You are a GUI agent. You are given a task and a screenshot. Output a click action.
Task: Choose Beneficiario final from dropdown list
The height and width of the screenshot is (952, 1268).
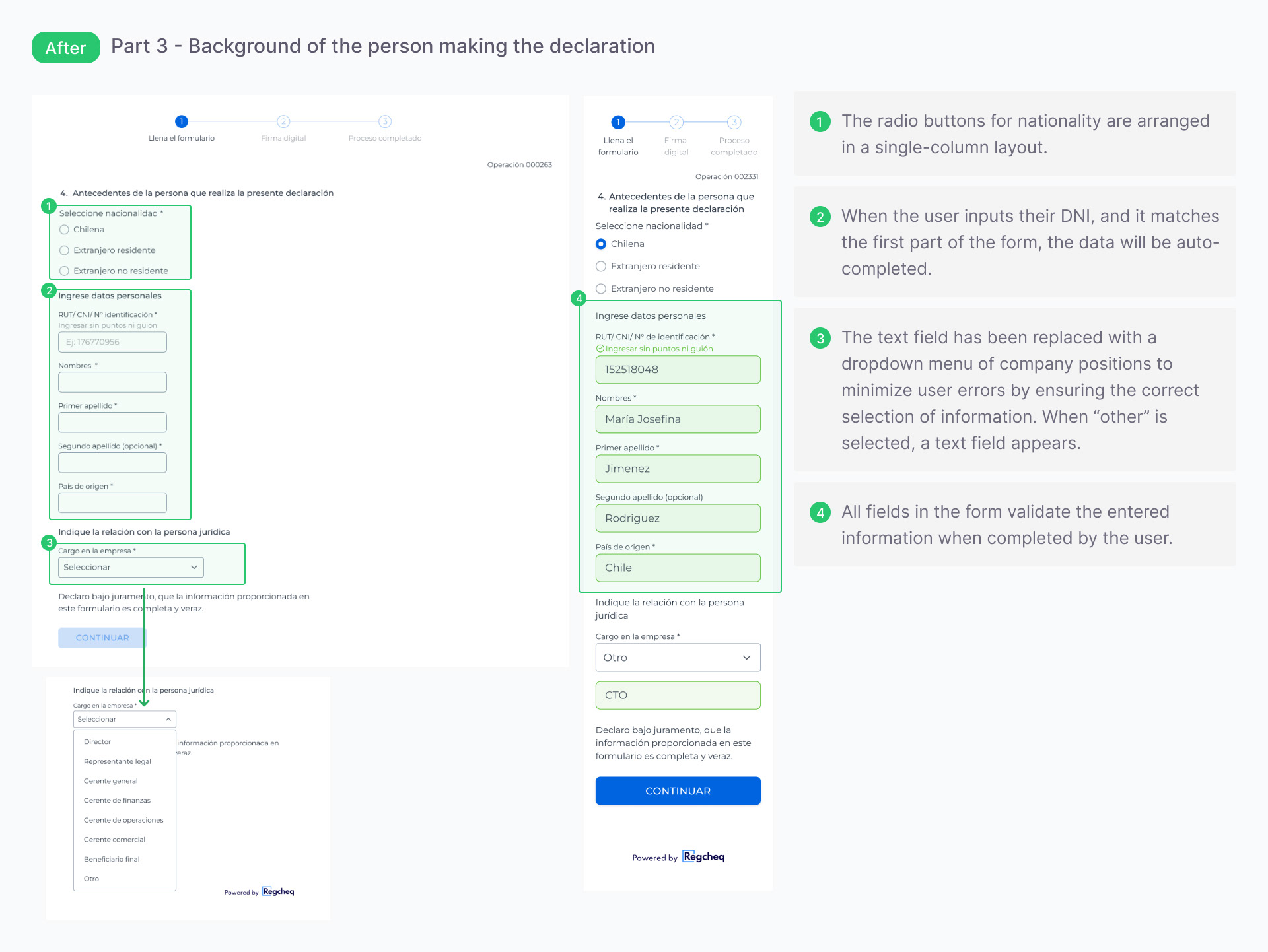[x=112, y=859]
